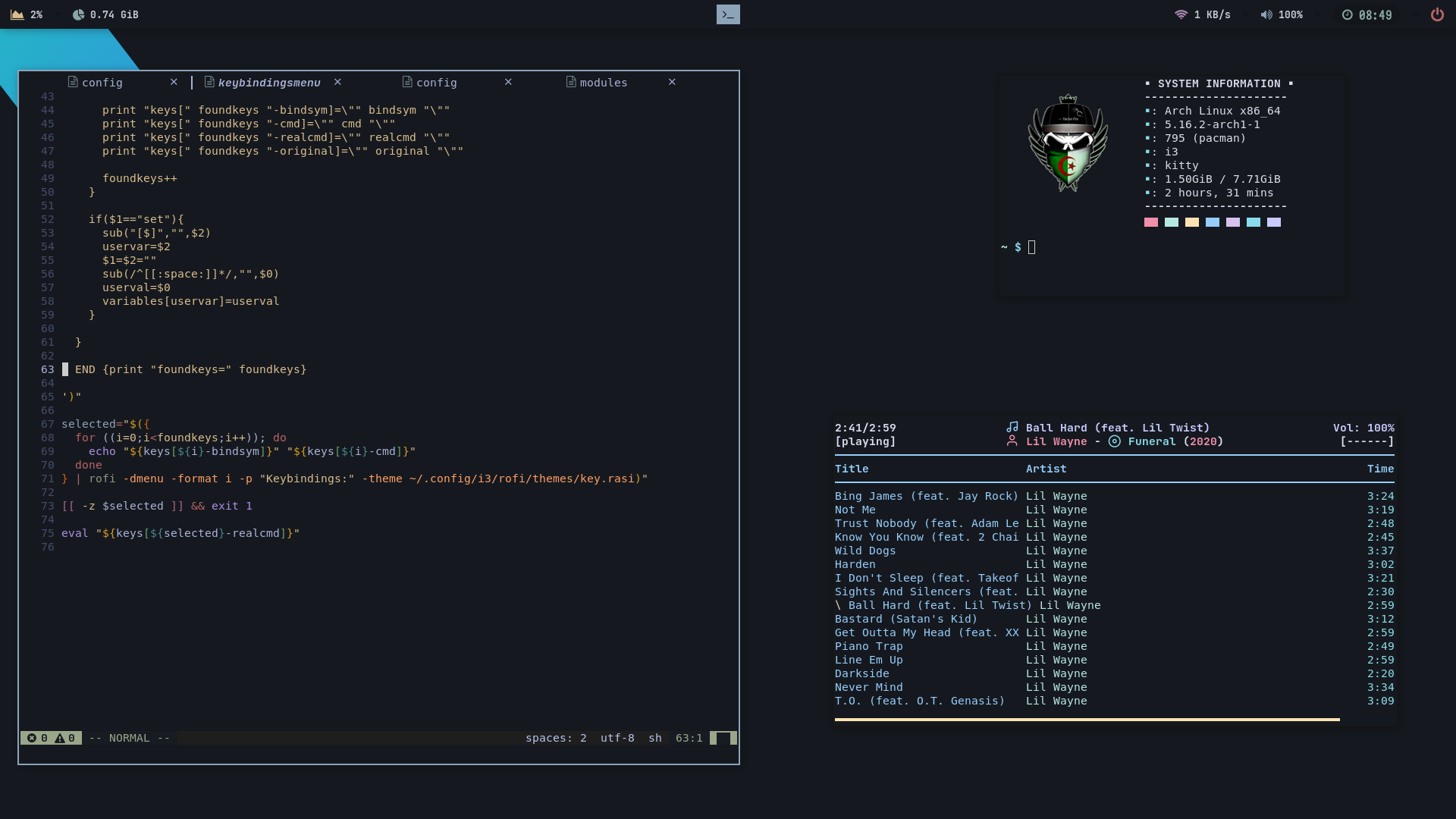The image size is (1456, 819).
Task: Click the artist person icon in player
Action: point(1012,441)
